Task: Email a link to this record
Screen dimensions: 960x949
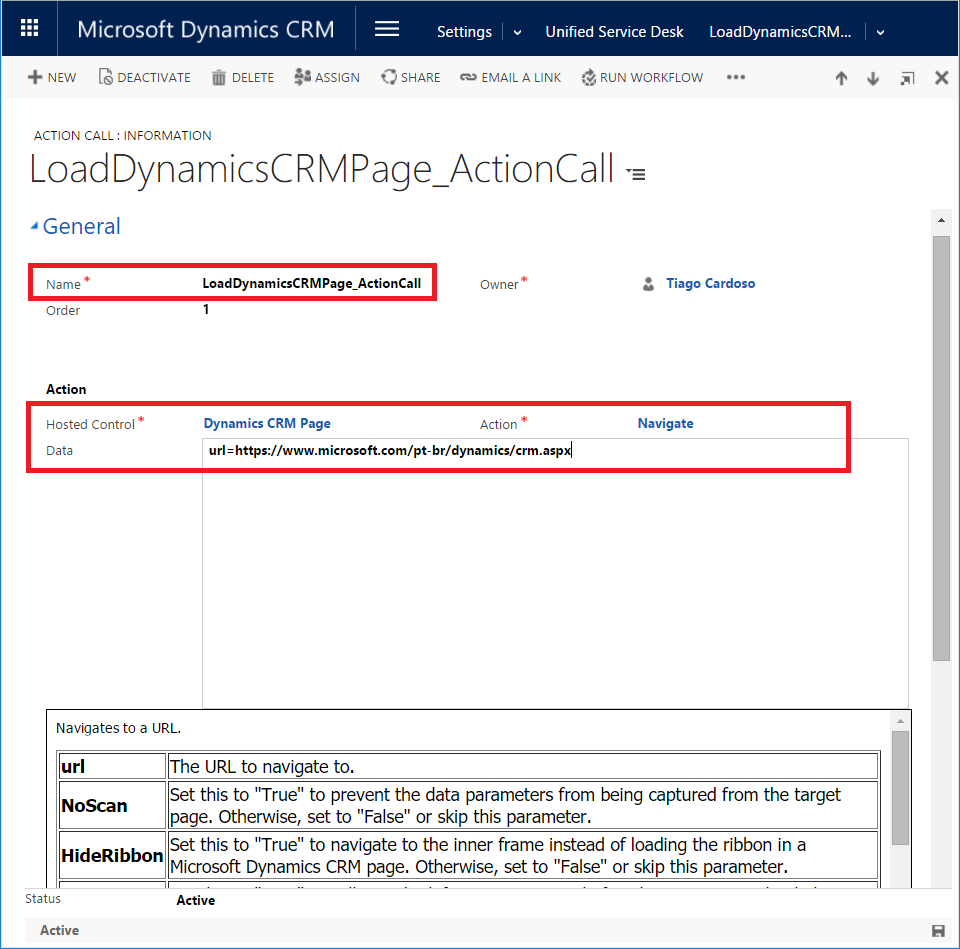Action: (x=510, y=77)
